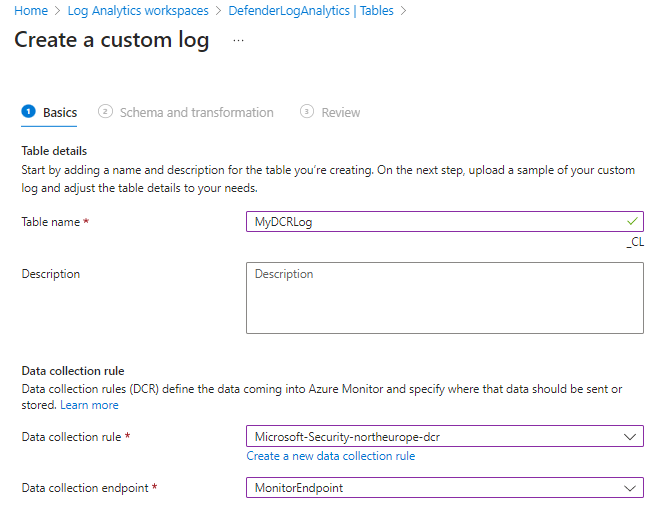Click the green validation checkmark icon
The image size is (672, 522).
[x=631, y=221]
